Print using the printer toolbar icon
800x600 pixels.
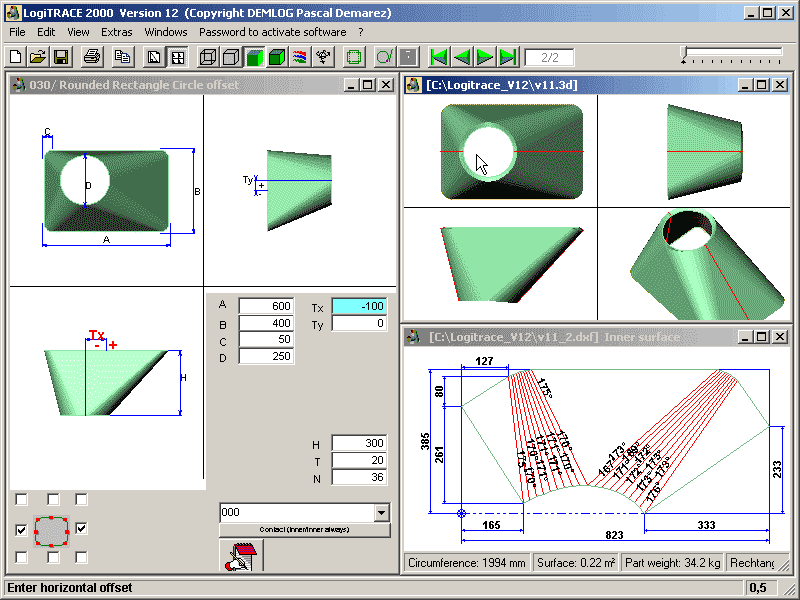(92, 57)
